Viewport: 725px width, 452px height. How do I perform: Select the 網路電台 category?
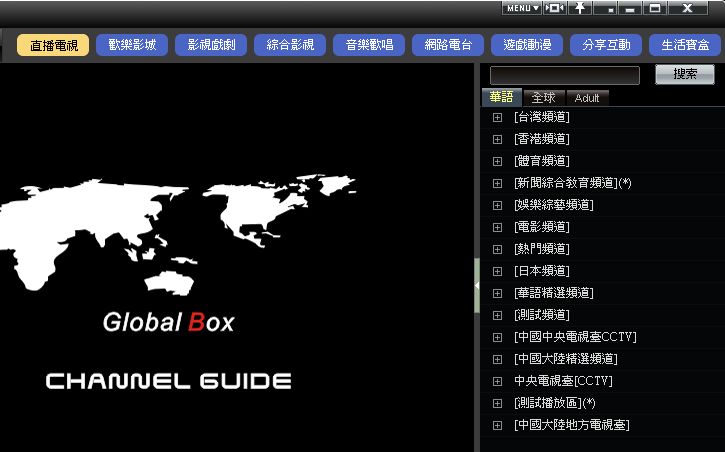[449, 45]
